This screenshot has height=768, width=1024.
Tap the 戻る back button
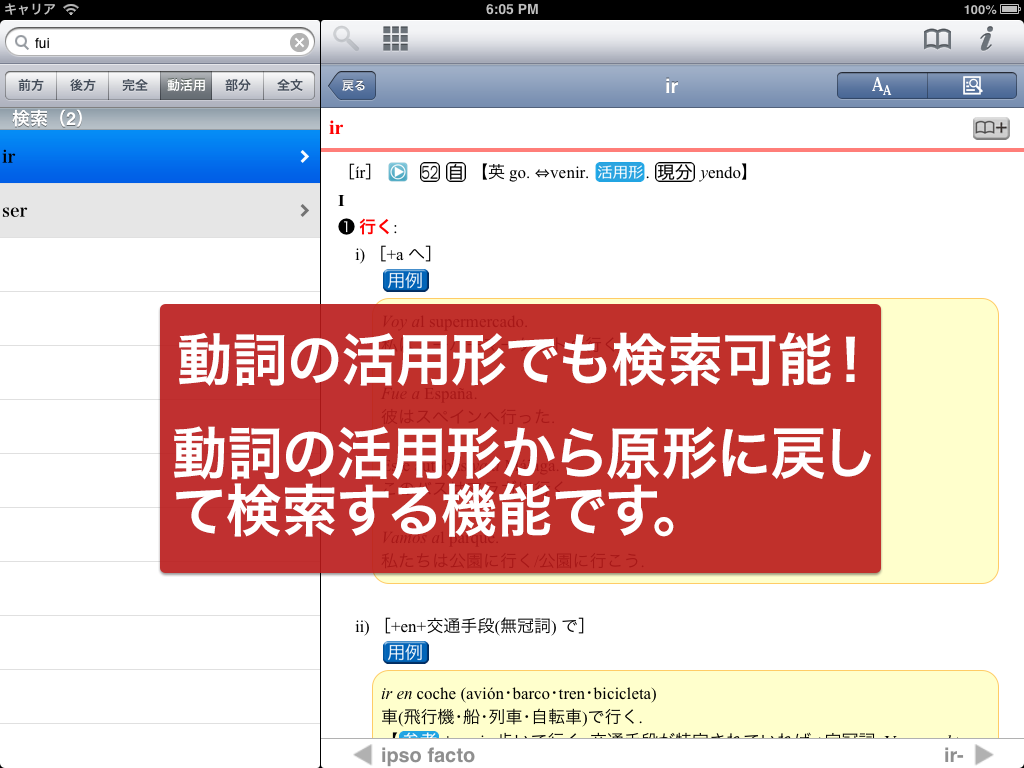pos(353,86)
